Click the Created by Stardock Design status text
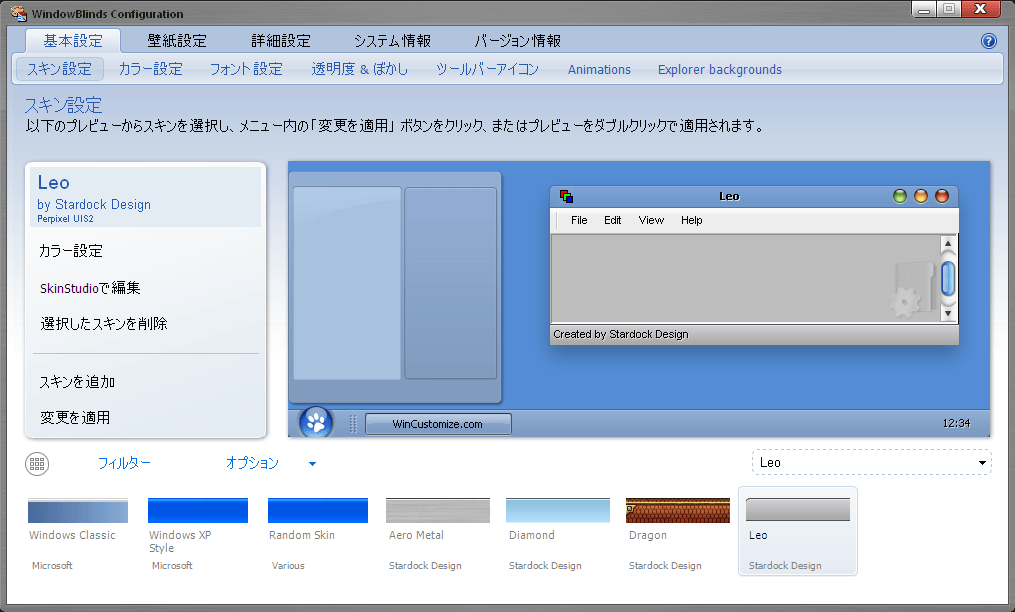 [x=621, y=334]
